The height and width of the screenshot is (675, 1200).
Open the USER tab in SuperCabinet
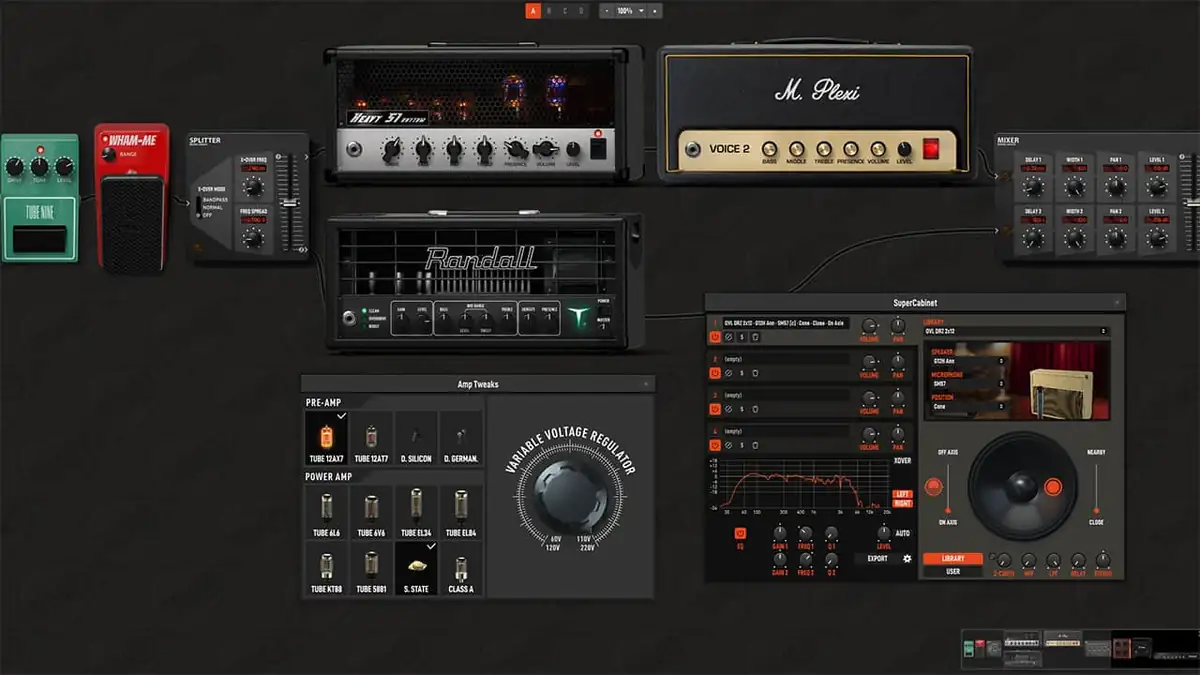(952, 570)
